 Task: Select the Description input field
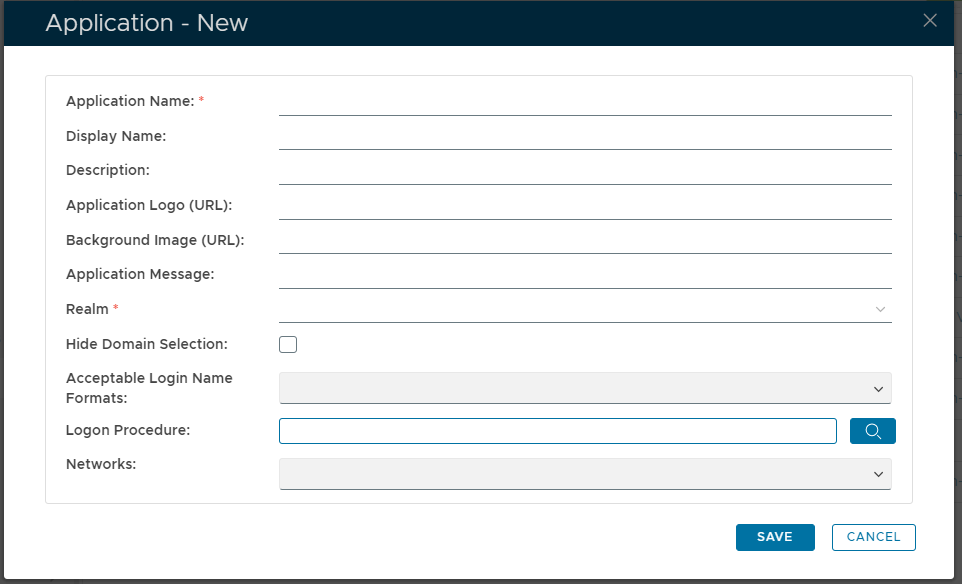point(585,171)
